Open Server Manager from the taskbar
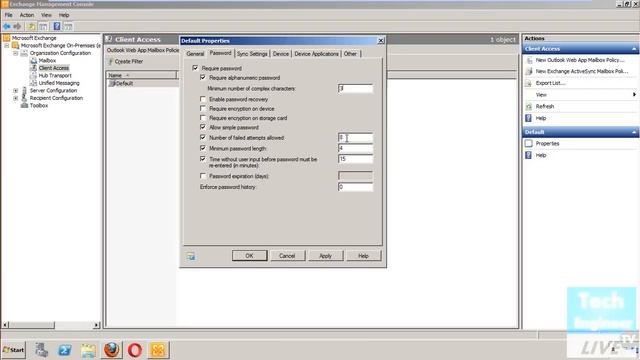Image resolution: width=640 pixels, height=360 pixels. [41, 350]
